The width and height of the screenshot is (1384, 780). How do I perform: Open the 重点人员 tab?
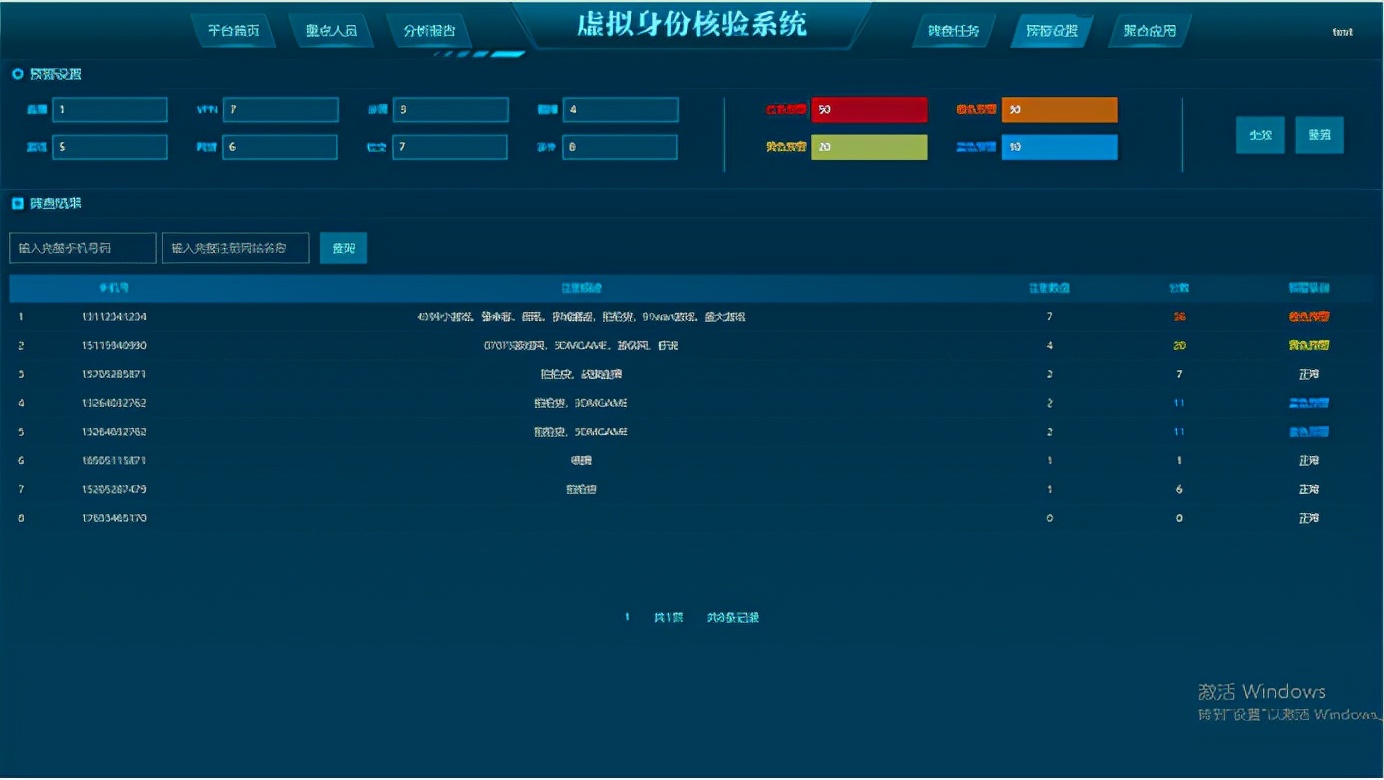click(330, 30)
